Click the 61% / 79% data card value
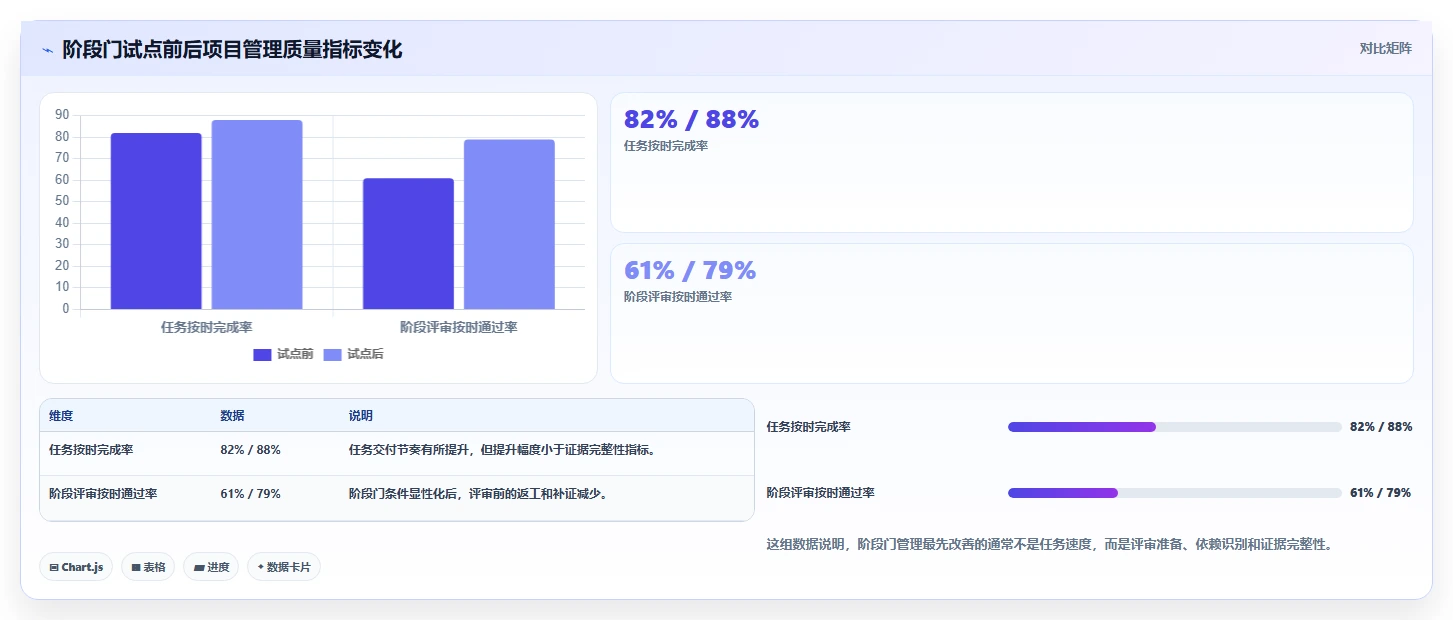The height and width of the screenshot is (620, 1453). [x=690, y=271]
